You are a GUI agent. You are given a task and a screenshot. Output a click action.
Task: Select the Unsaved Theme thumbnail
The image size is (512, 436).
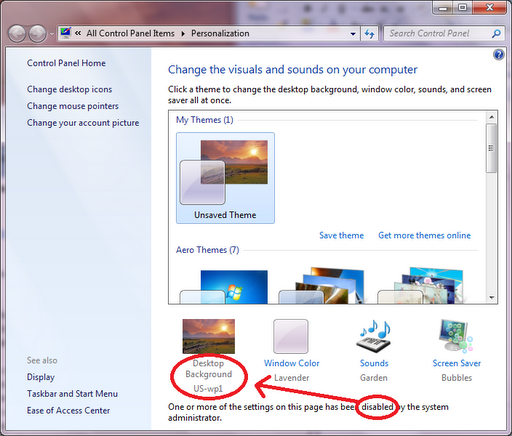point(225,178)
